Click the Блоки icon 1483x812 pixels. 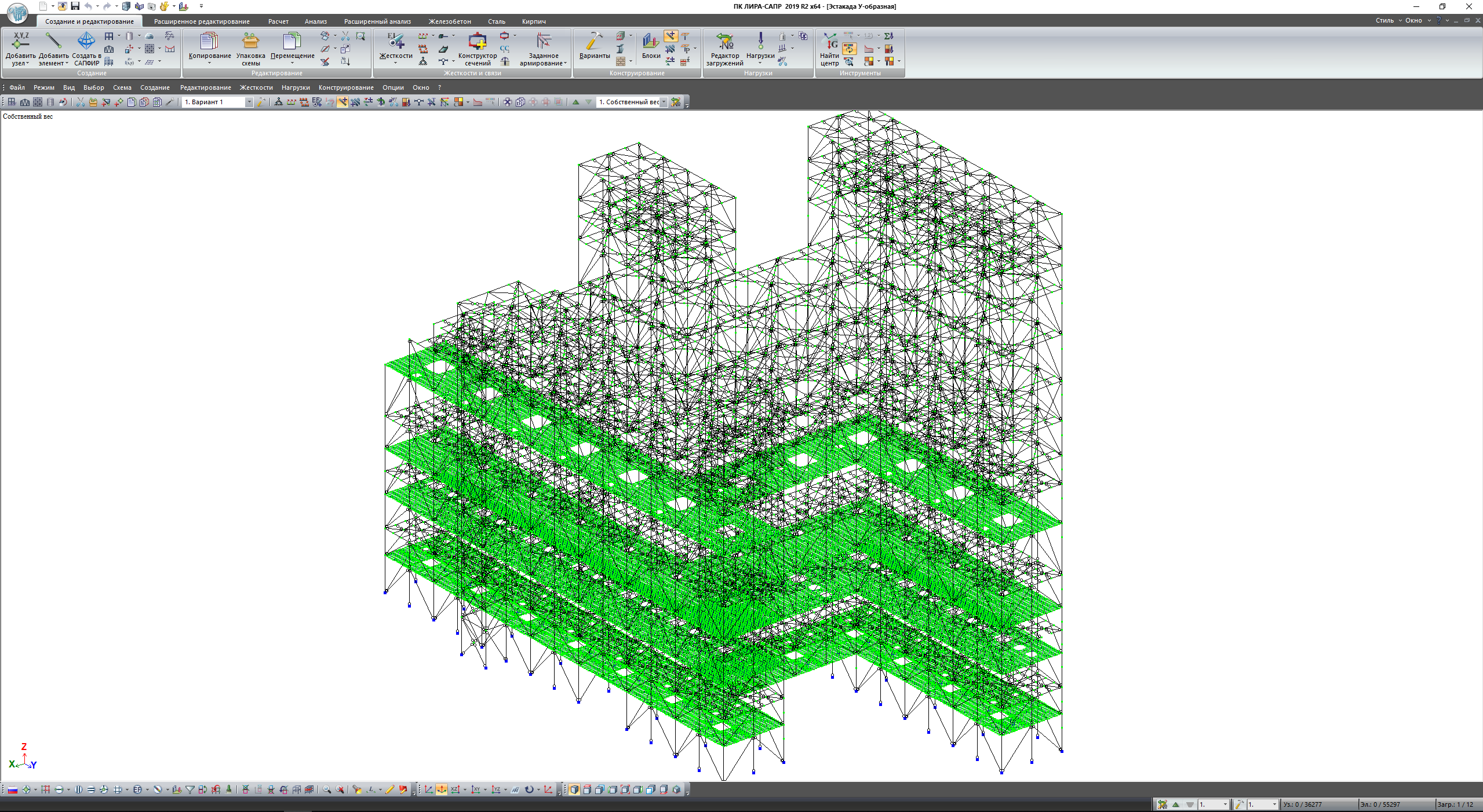pyautogui.click(x=651, y=42)
